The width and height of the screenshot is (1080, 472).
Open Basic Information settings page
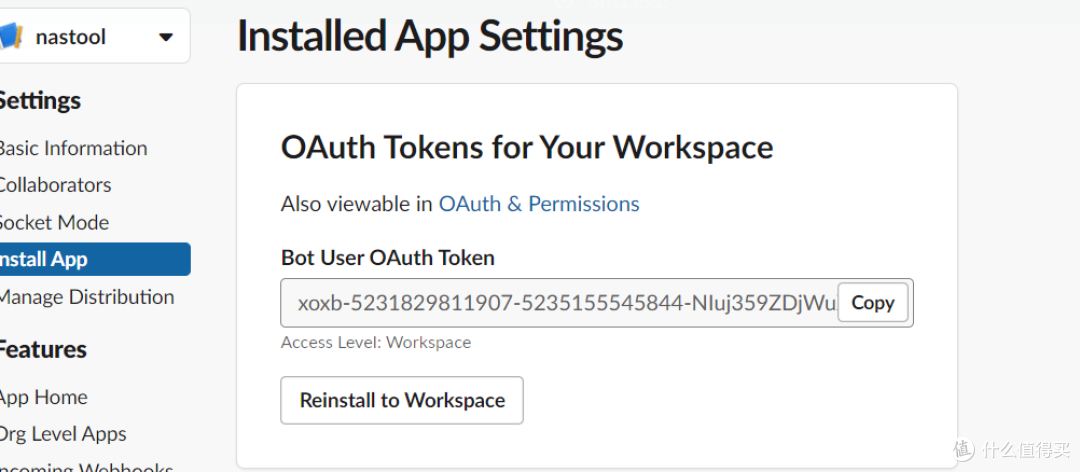coord(72,148)
